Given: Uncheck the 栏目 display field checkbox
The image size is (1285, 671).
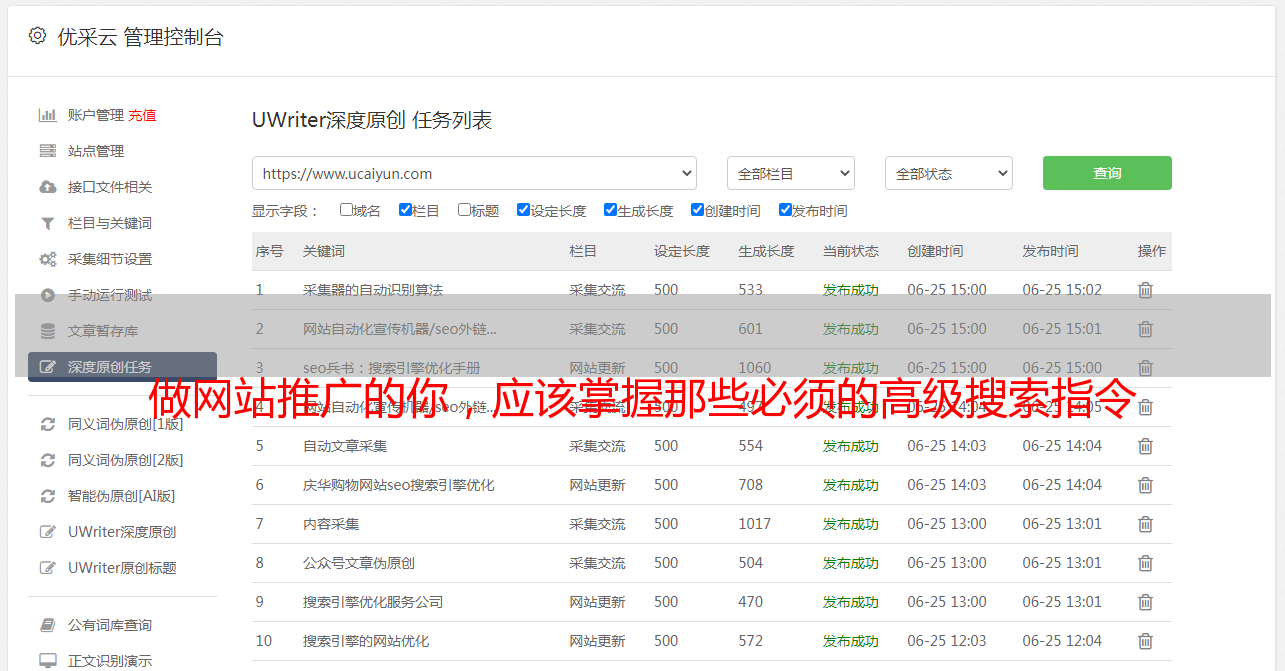Looking at the screenshot, I should tap(405, 210).
